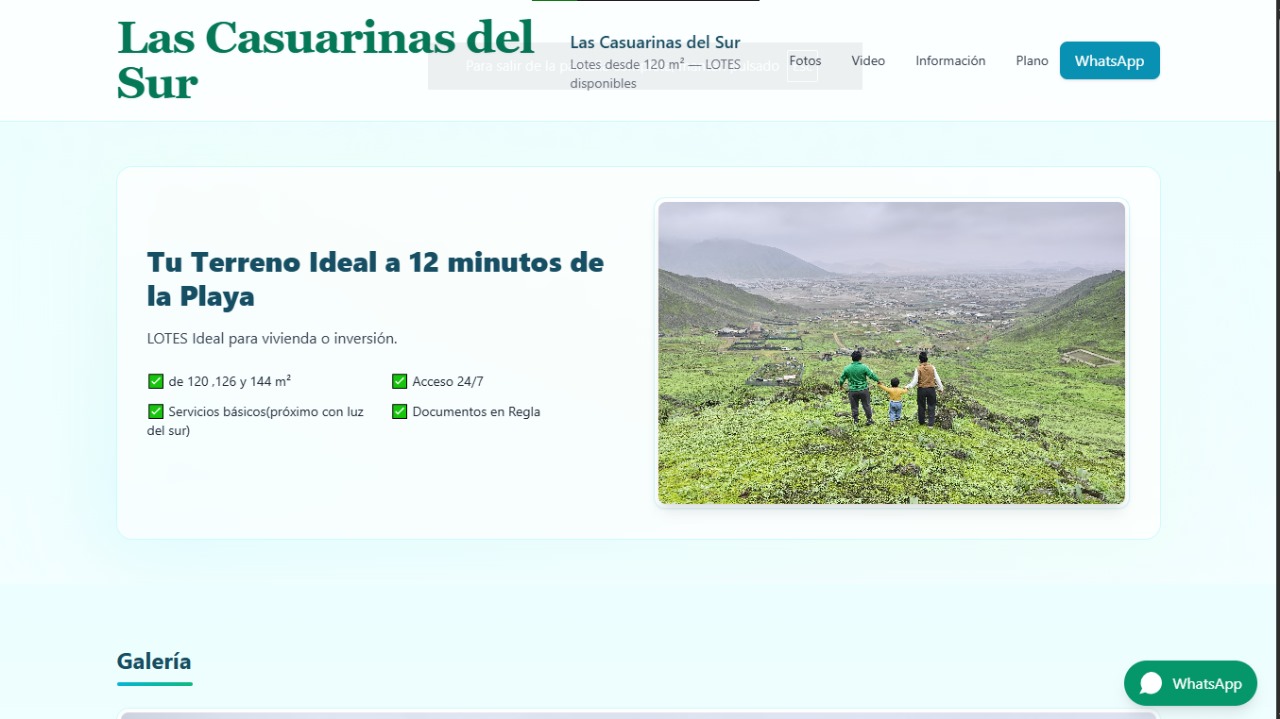
Task: Click the green checkmark beside lot sizes
Action: pos(155,381)
